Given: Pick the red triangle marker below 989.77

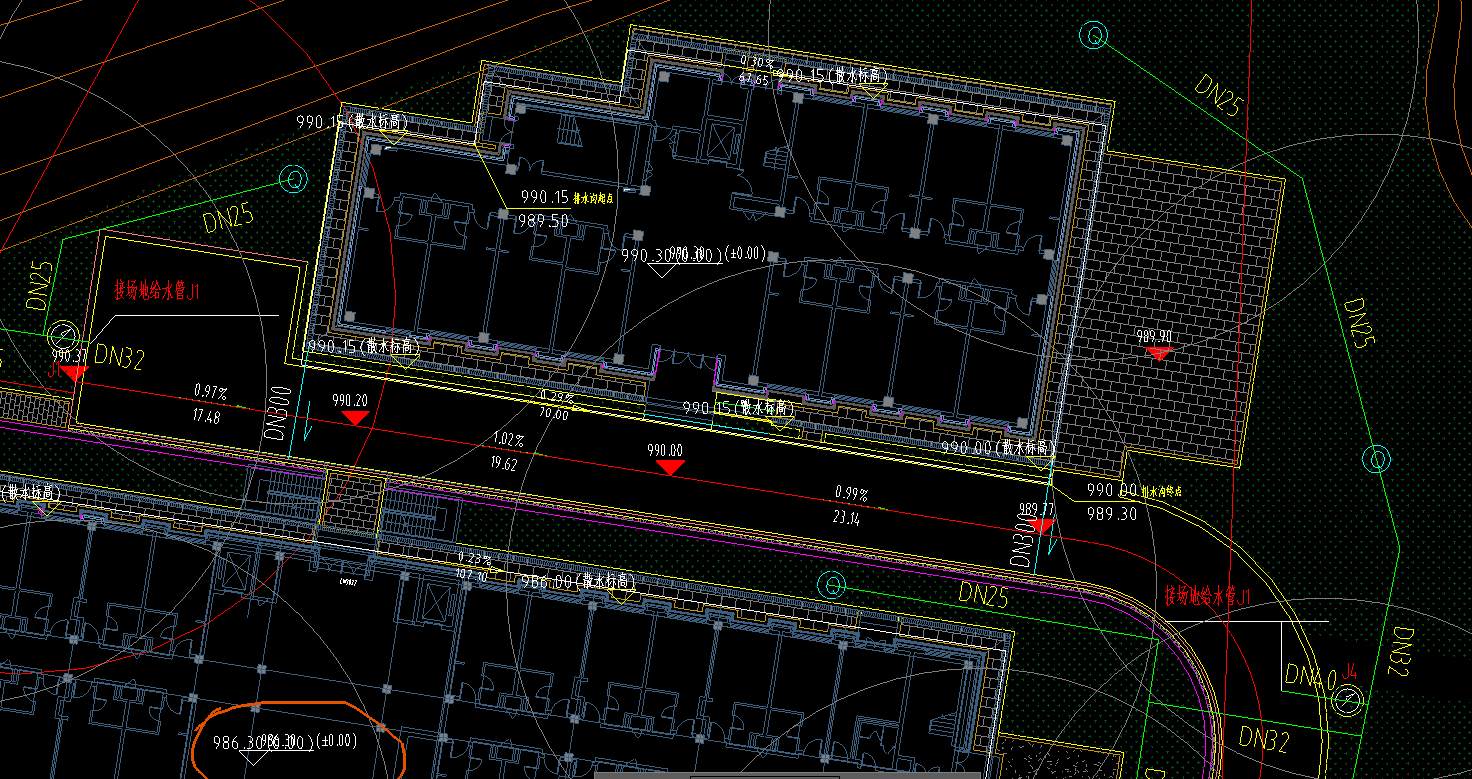Looking at the screenshot, I should [x=1041, y=525].
